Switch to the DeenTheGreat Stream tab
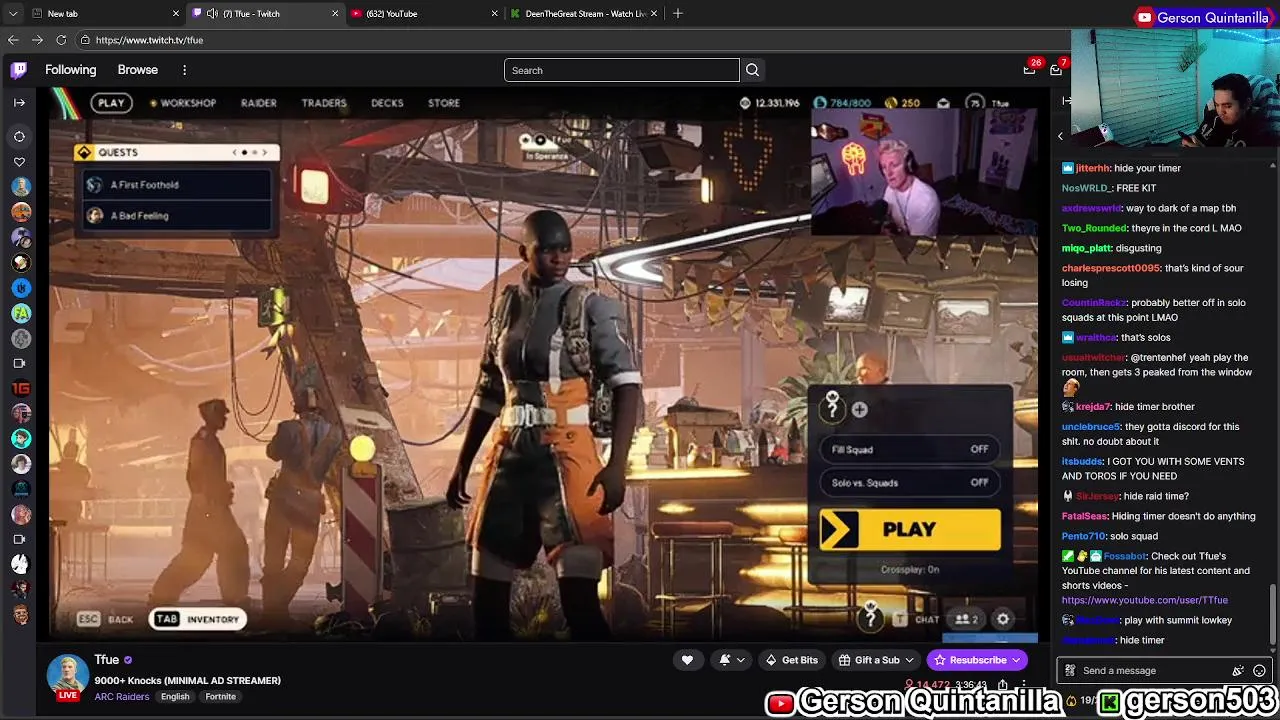 581,13
